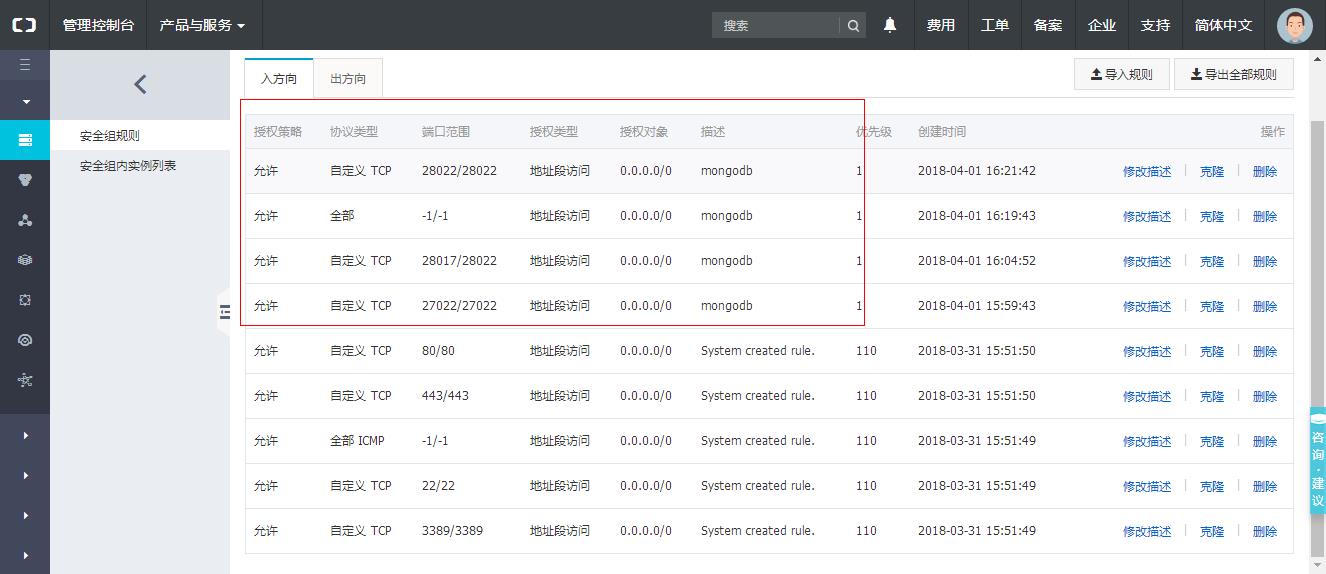Click the Alibaba Cloud logo icon
1326x574 pixels.
click(24, 25)
